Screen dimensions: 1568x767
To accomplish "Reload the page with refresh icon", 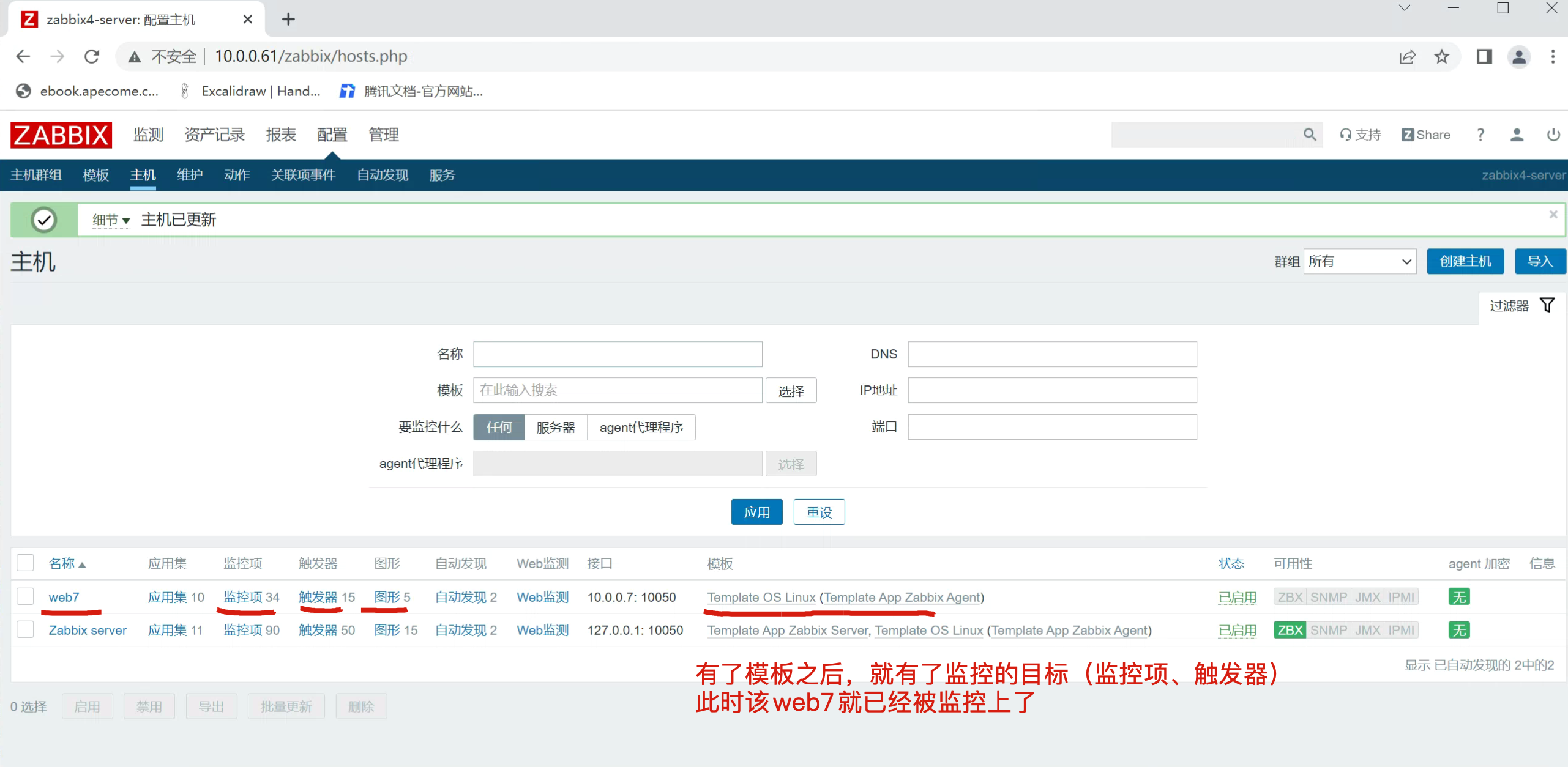I will pyautogui.click(x=92, y=57).
